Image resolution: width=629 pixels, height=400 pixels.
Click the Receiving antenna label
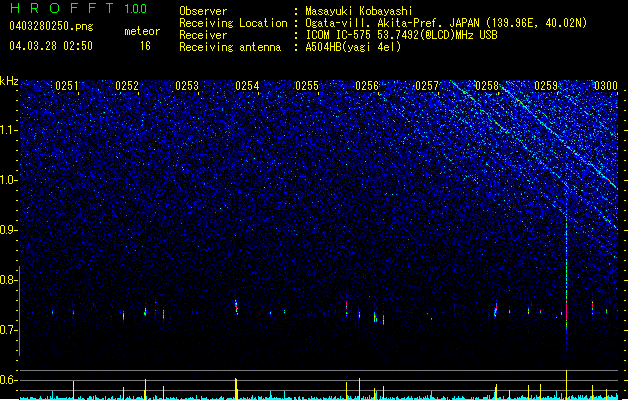[x=230, y=47]
